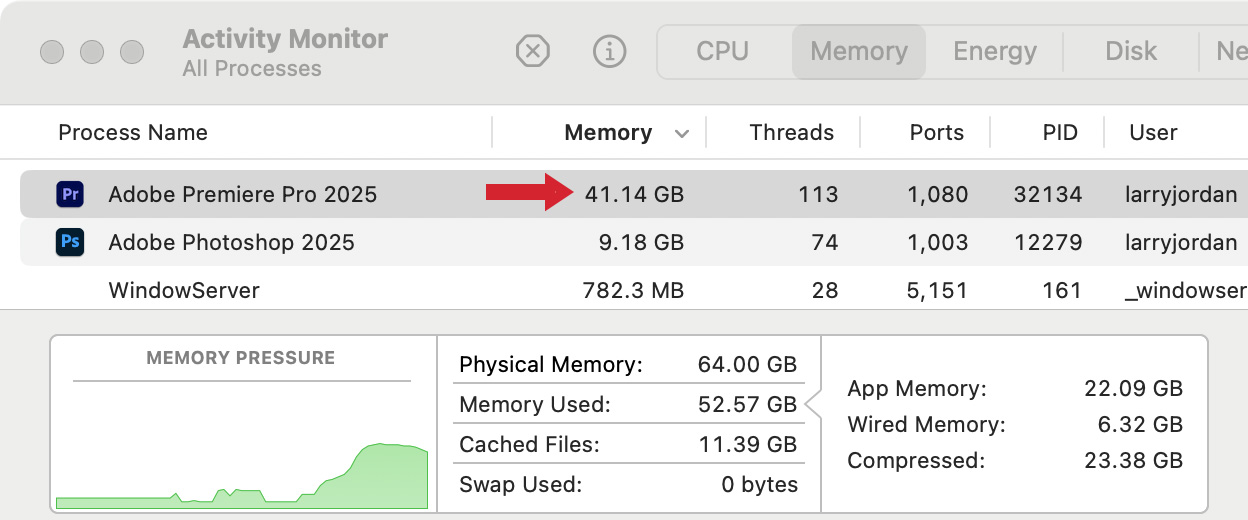Click the Memory Used statistic row

[x=628, y=405]
